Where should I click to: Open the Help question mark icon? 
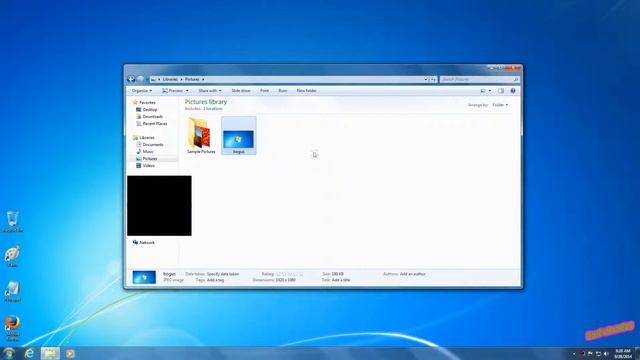pyautogui.click(x=513, y=91)
